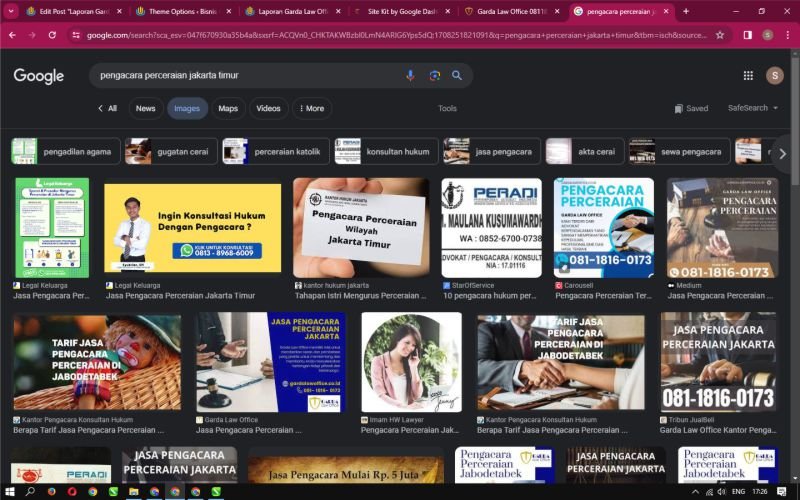This screenshot has width=800, height=500.
Task: Click in the search query field
Action: tap(240, 75)
